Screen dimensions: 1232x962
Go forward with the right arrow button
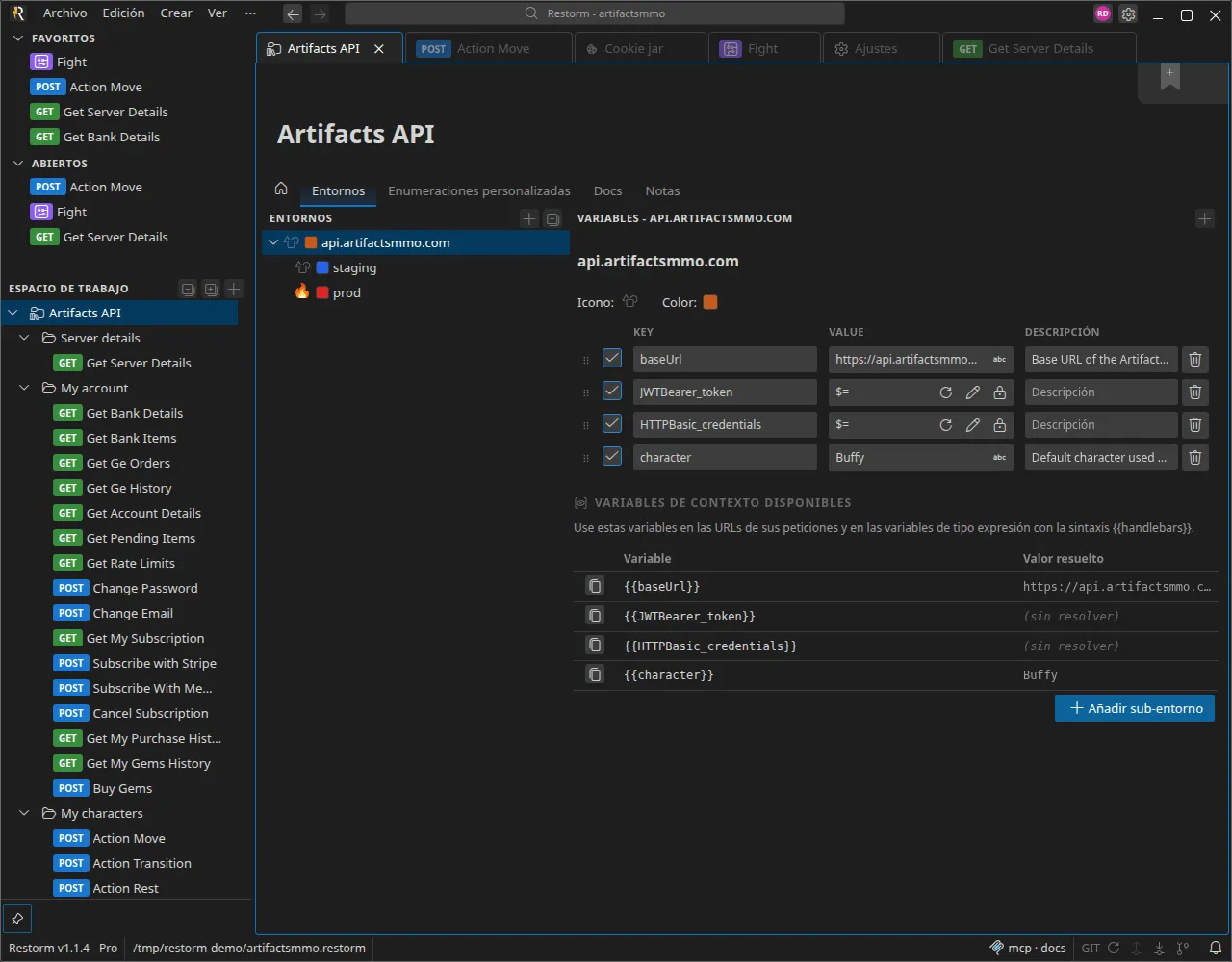coord(321,14)
